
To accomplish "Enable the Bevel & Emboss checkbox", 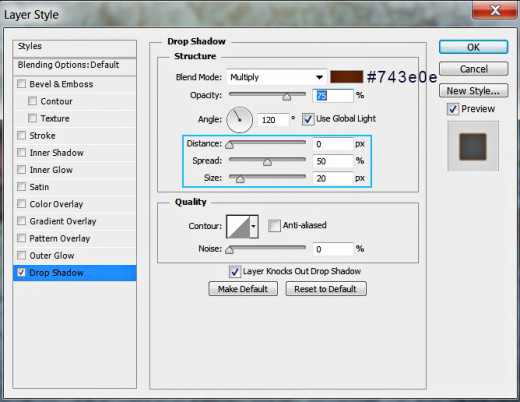I will tap(22, 84).
